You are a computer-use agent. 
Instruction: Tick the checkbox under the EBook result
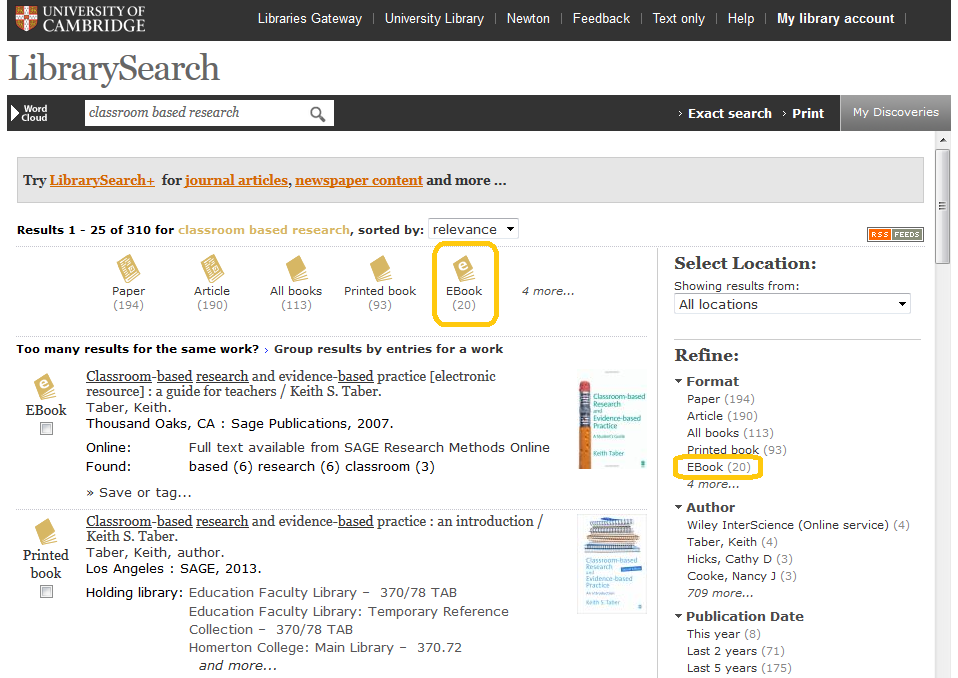tap(46, 429)
